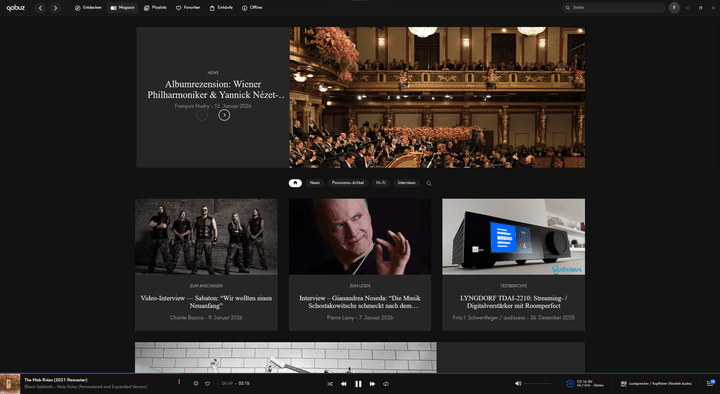Open the Magazin section
Image resolution: width=720 pixels, height=394 pixels.
tap(123, 8)
